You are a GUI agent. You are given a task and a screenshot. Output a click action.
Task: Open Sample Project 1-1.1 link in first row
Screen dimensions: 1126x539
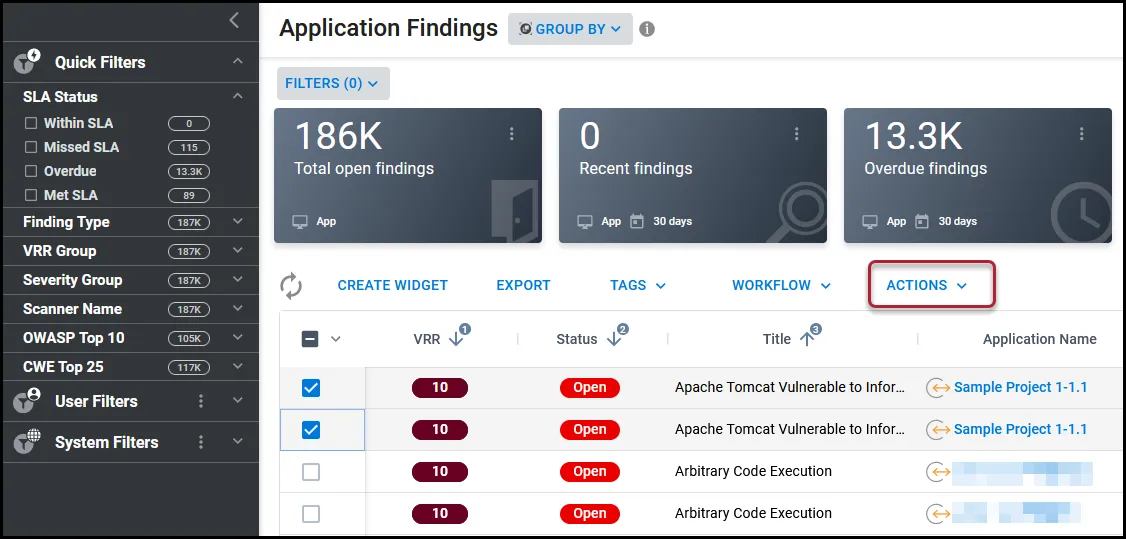point(1020,388)
